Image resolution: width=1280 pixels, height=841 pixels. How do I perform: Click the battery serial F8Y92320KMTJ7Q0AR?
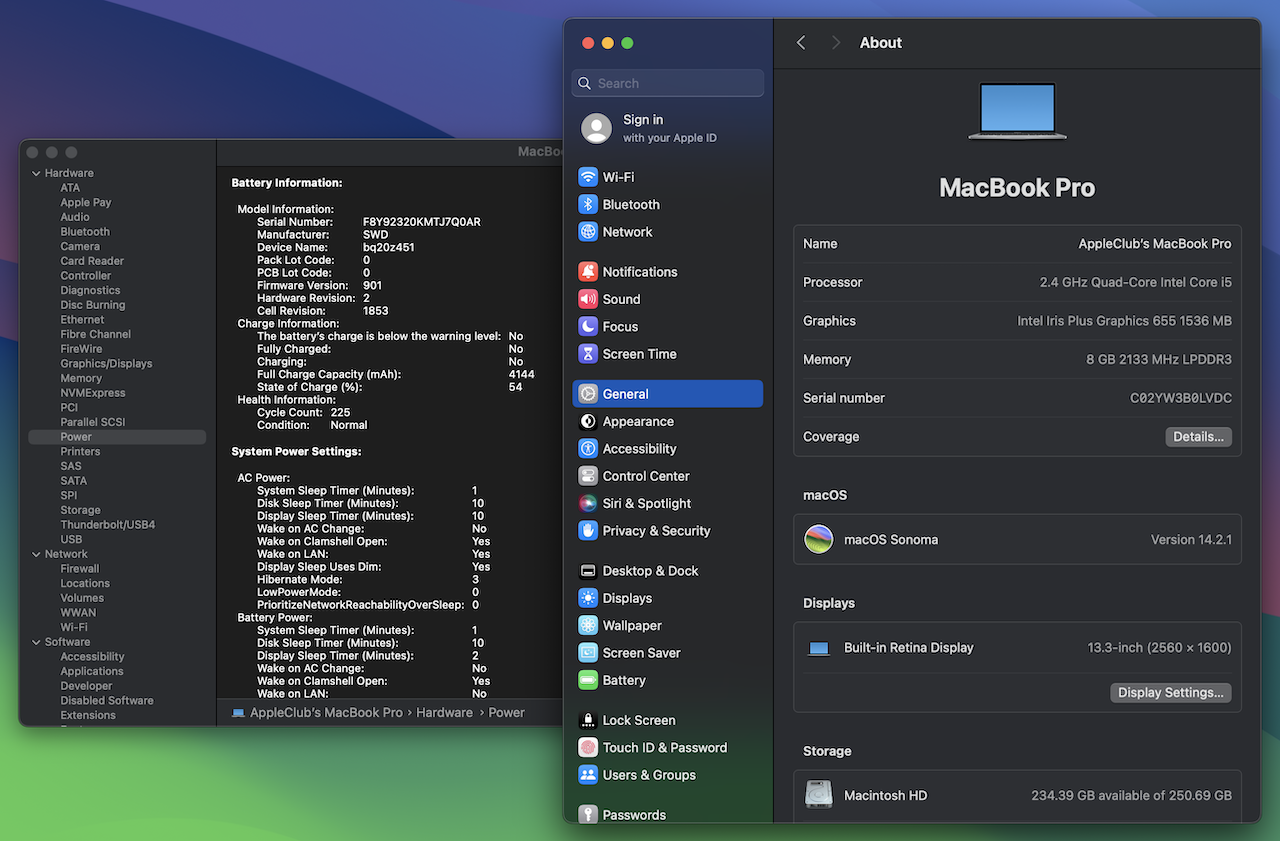pos(422,222)
